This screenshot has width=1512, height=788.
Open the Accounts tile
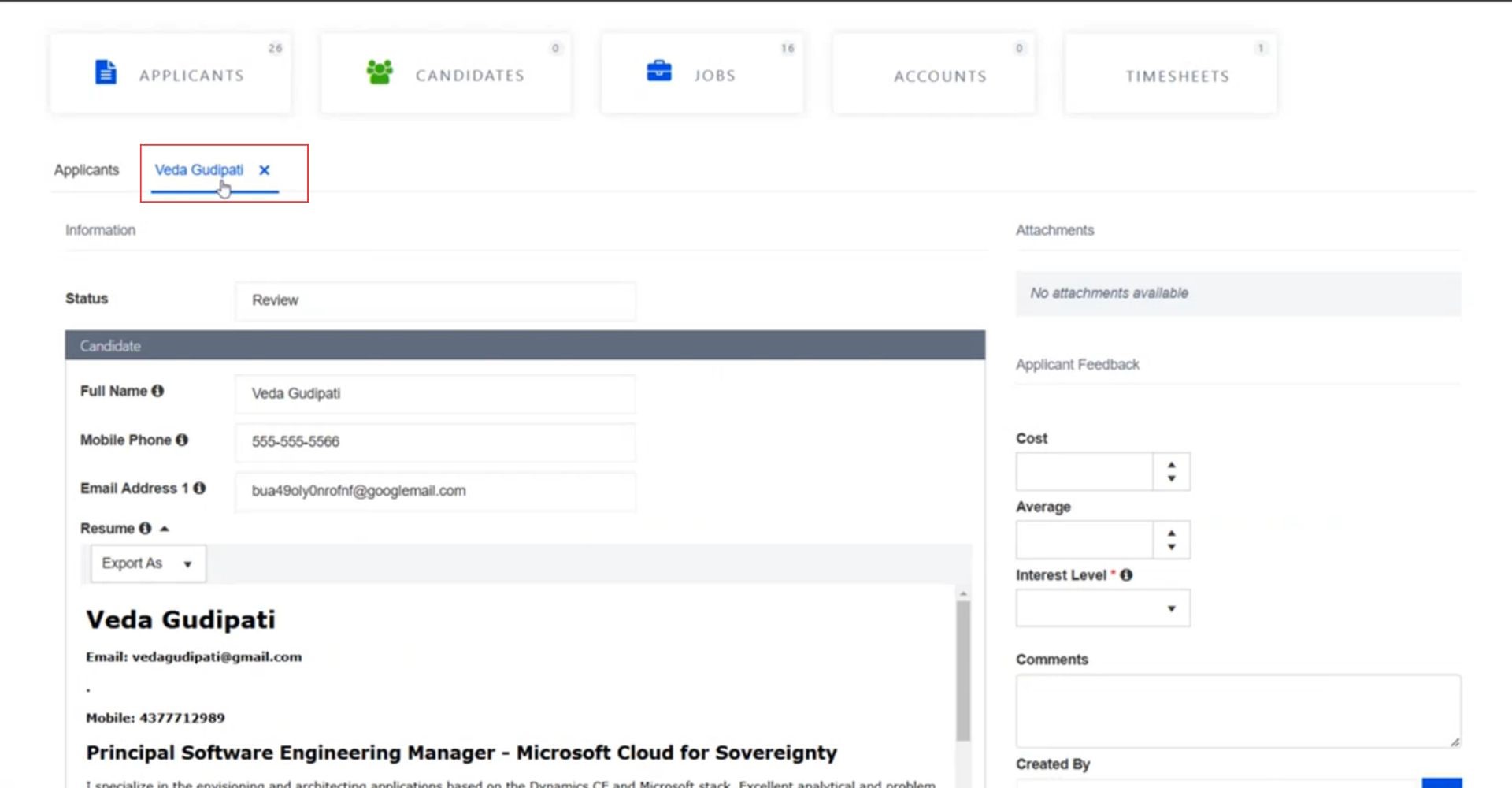(x=934, y=74)
